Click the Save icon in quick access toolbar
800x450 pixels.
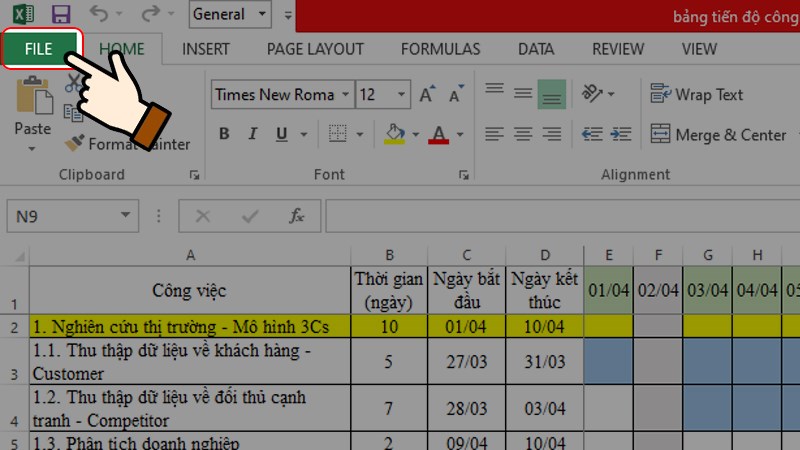[x=60, y=15]
